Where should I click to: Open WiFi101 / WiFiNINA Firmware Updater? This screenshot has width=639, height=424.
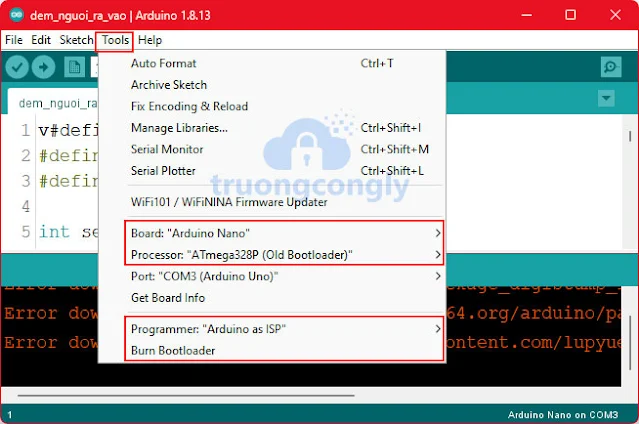272,202
